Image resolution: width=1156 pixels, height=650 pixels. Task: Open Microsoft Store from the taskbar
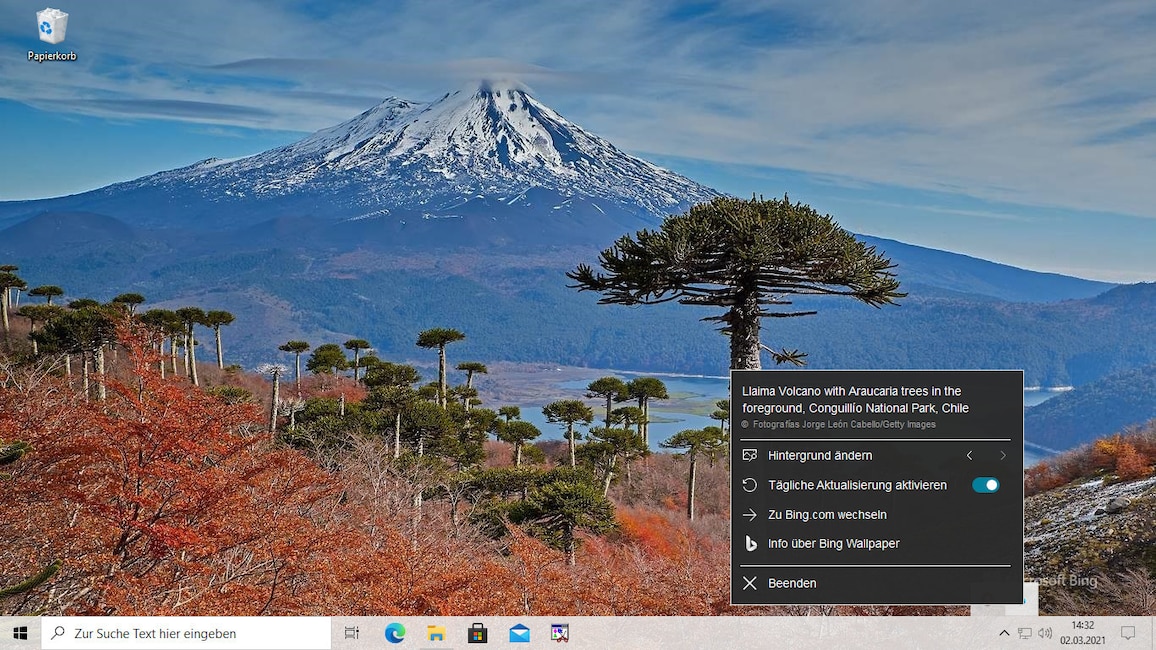click(x=478, y=633)
